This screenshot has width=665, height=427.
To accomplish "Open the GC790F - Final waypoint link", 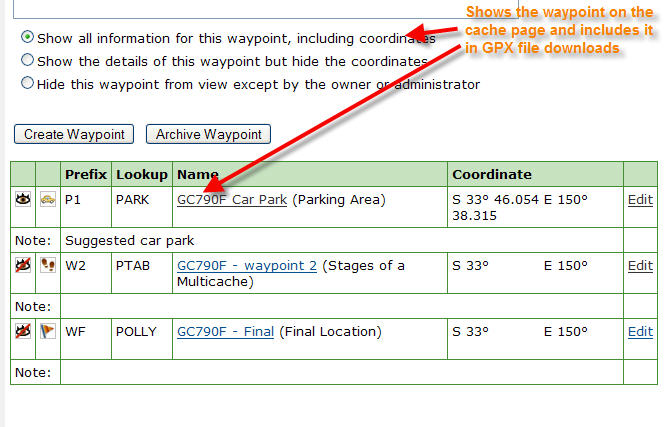I will click(x=225, y=332).
